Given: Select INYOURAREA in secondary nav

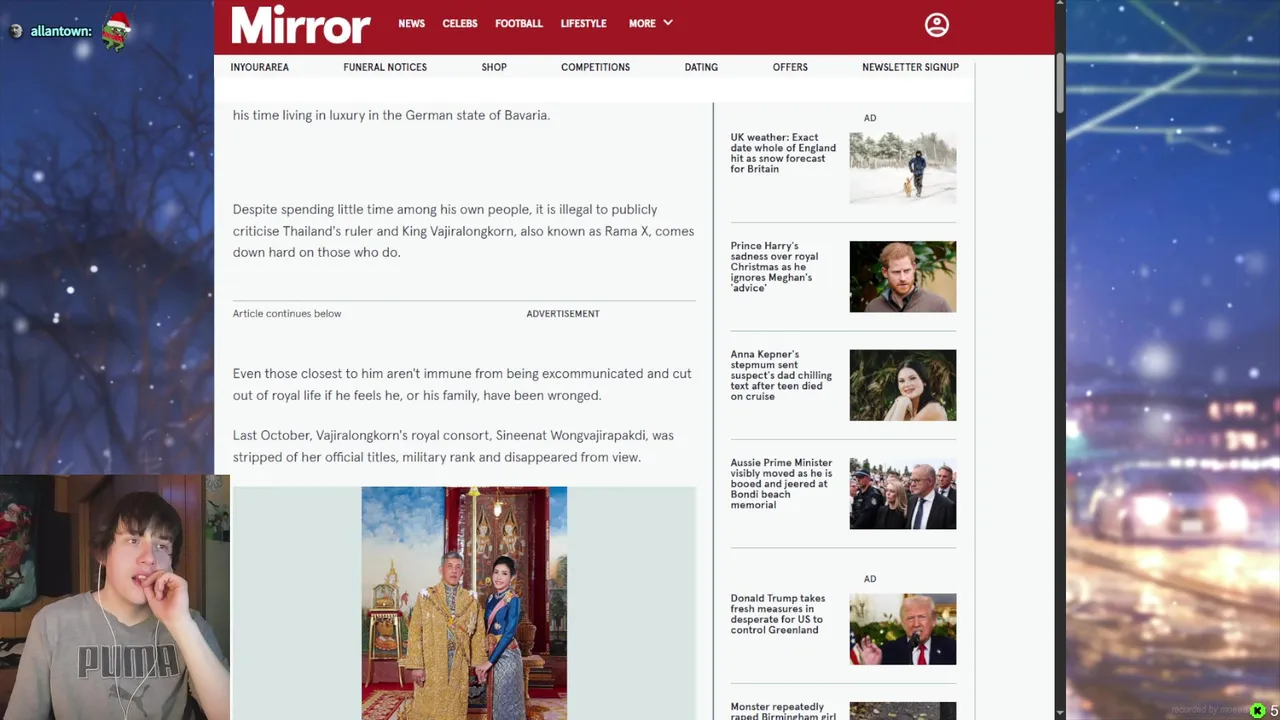Looking at the screenshot, I should click(259, 67).
